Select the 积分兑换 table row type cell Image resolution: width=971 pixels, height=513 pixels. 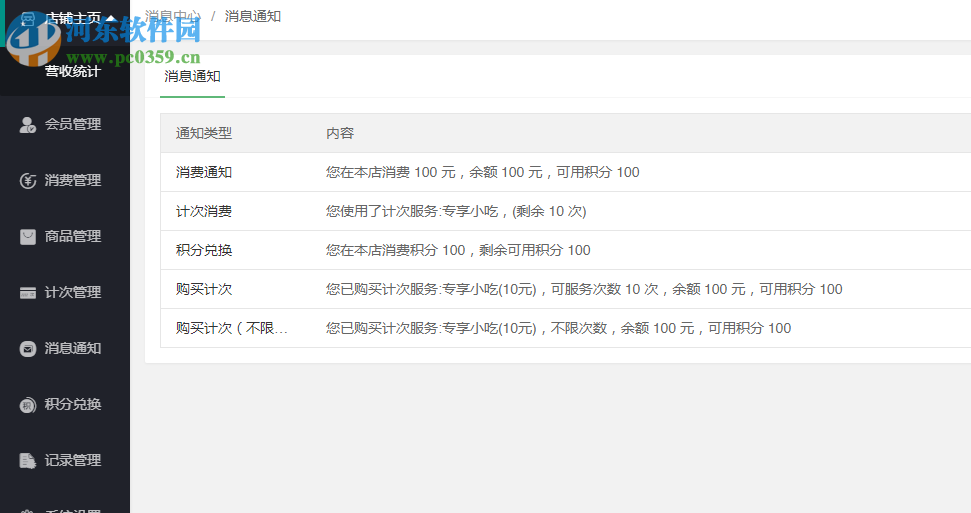coord(204,250)
